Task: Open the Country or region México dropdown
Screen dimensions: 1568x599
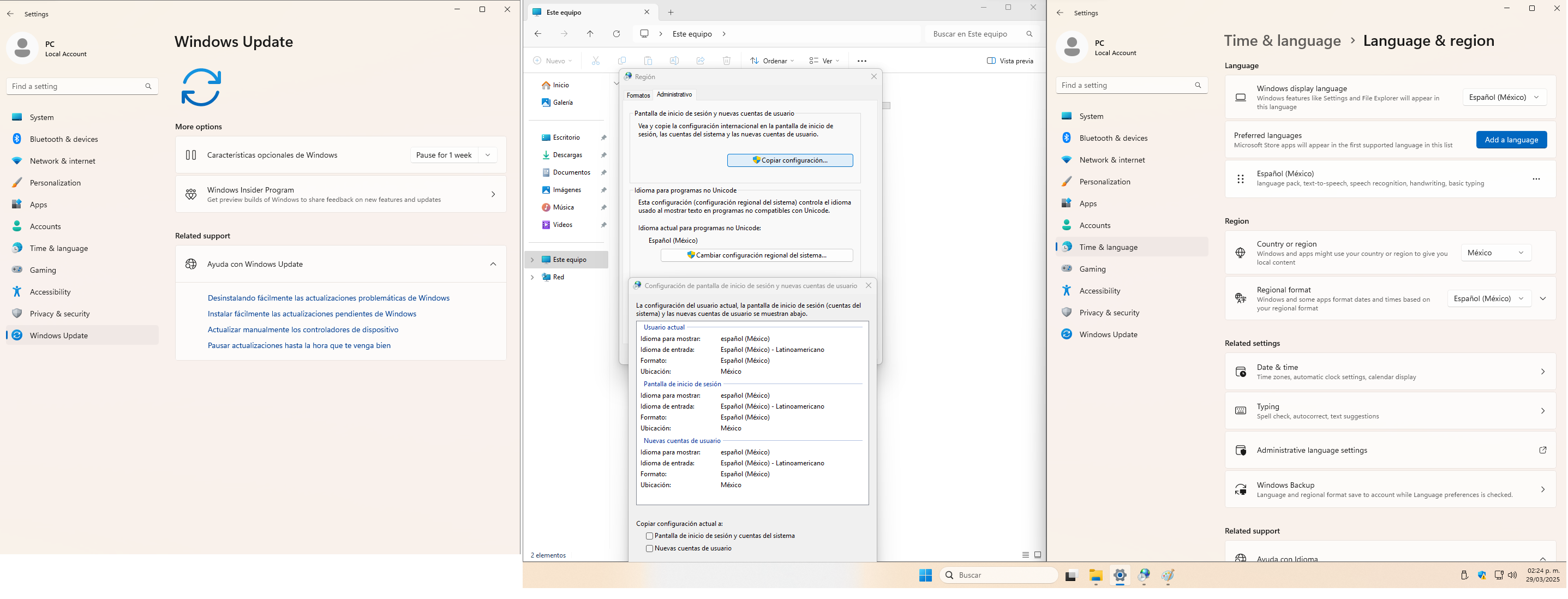Action: click(x=1495, y=253)
